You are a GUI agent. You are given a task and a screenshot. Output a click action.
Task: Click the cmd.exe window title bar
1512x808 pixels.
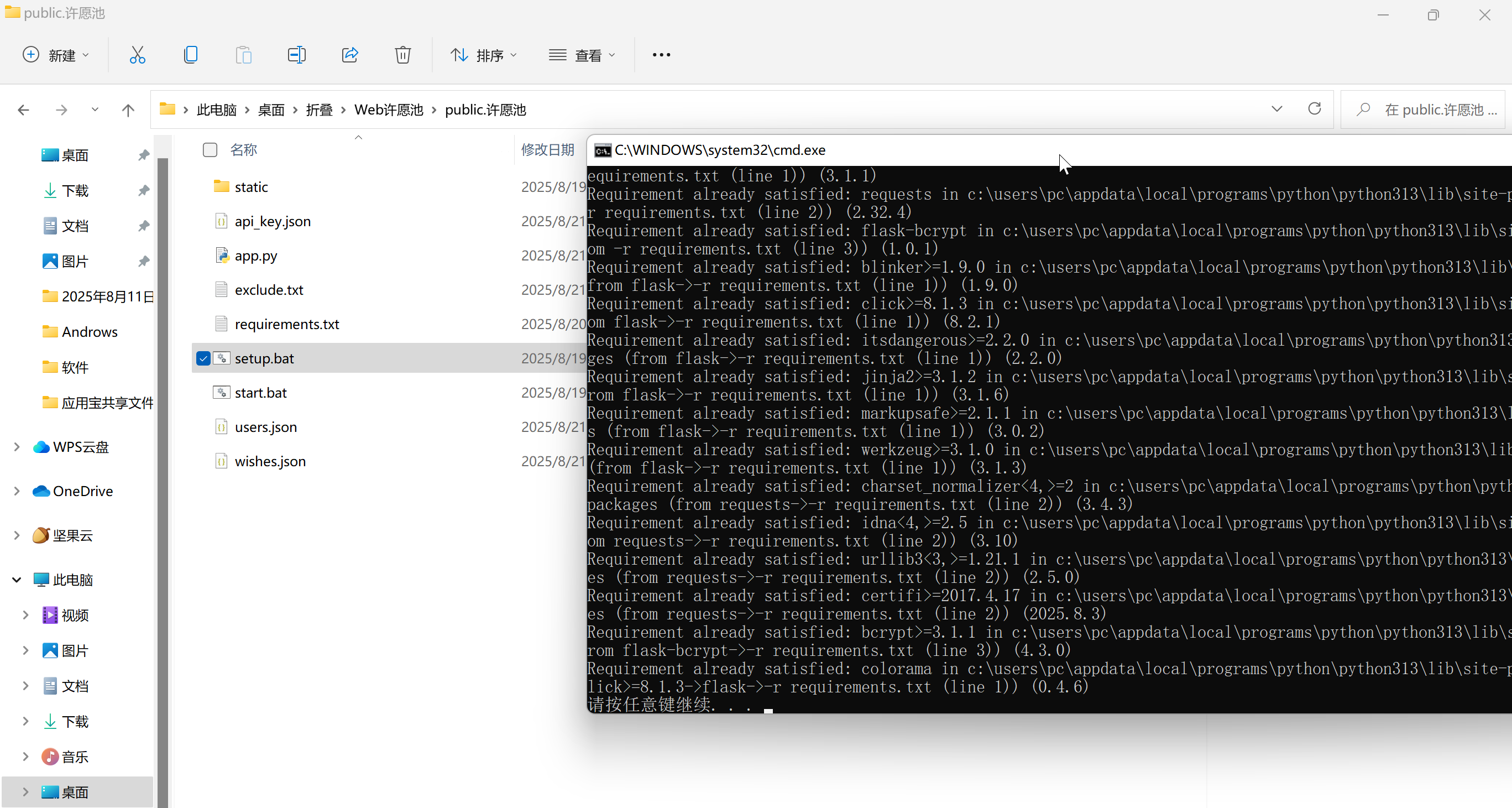point(1049,150)
